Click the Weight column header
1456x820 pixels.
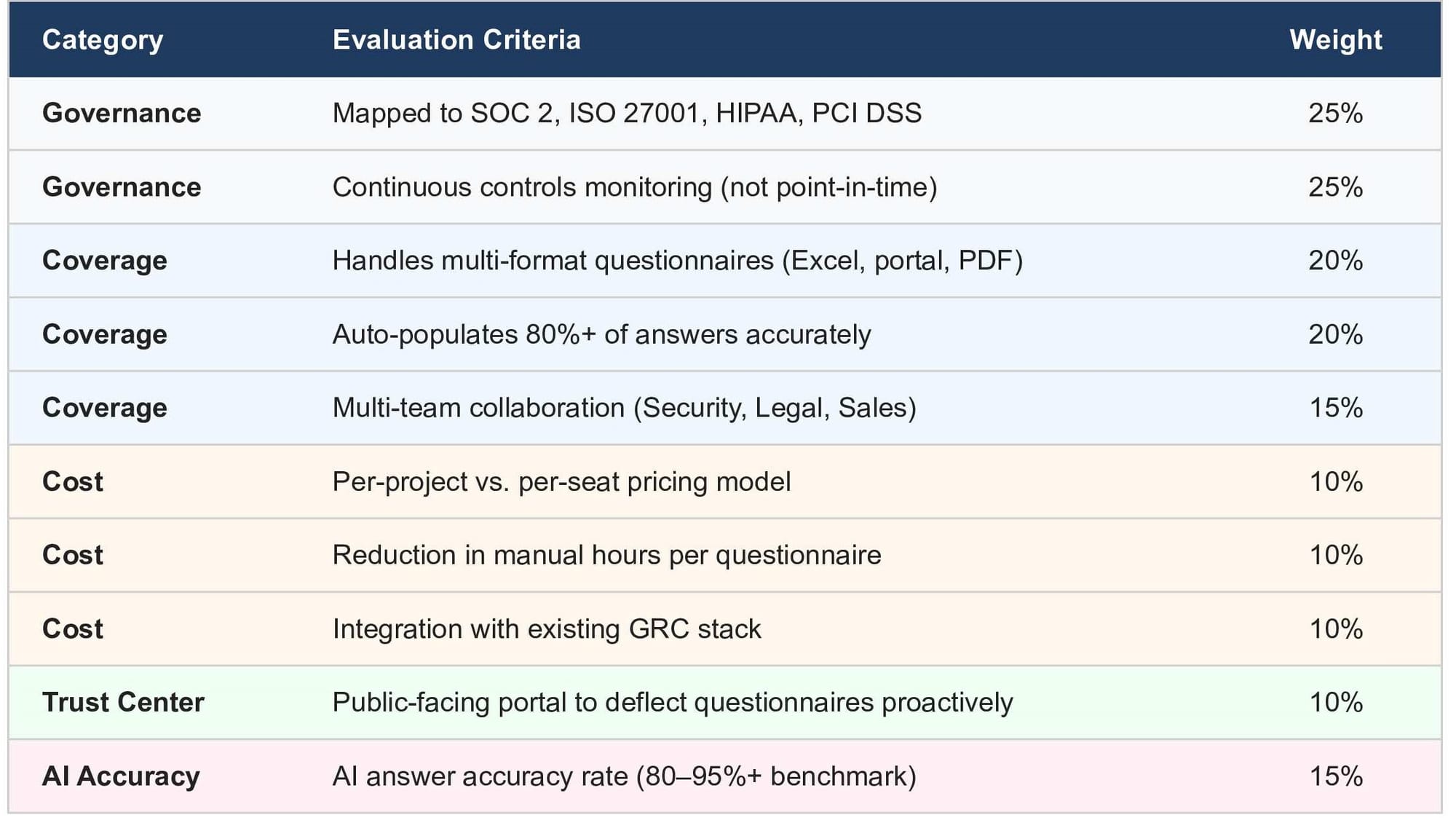pos(1335,40)
